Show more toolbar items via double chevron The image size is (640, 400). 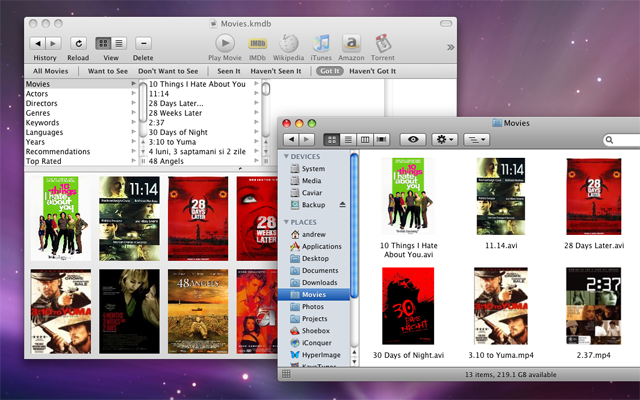(450, 47)
